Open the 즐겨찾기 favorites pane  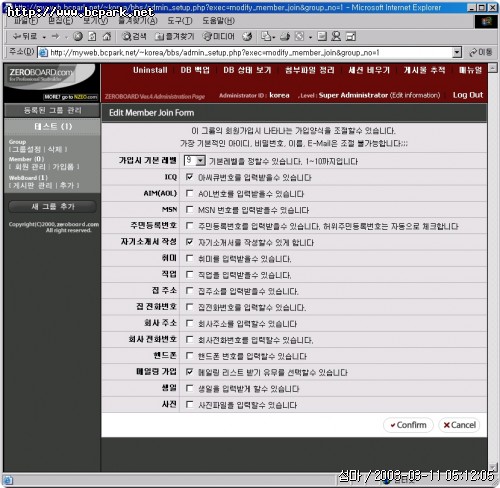(x=174, y=36)
